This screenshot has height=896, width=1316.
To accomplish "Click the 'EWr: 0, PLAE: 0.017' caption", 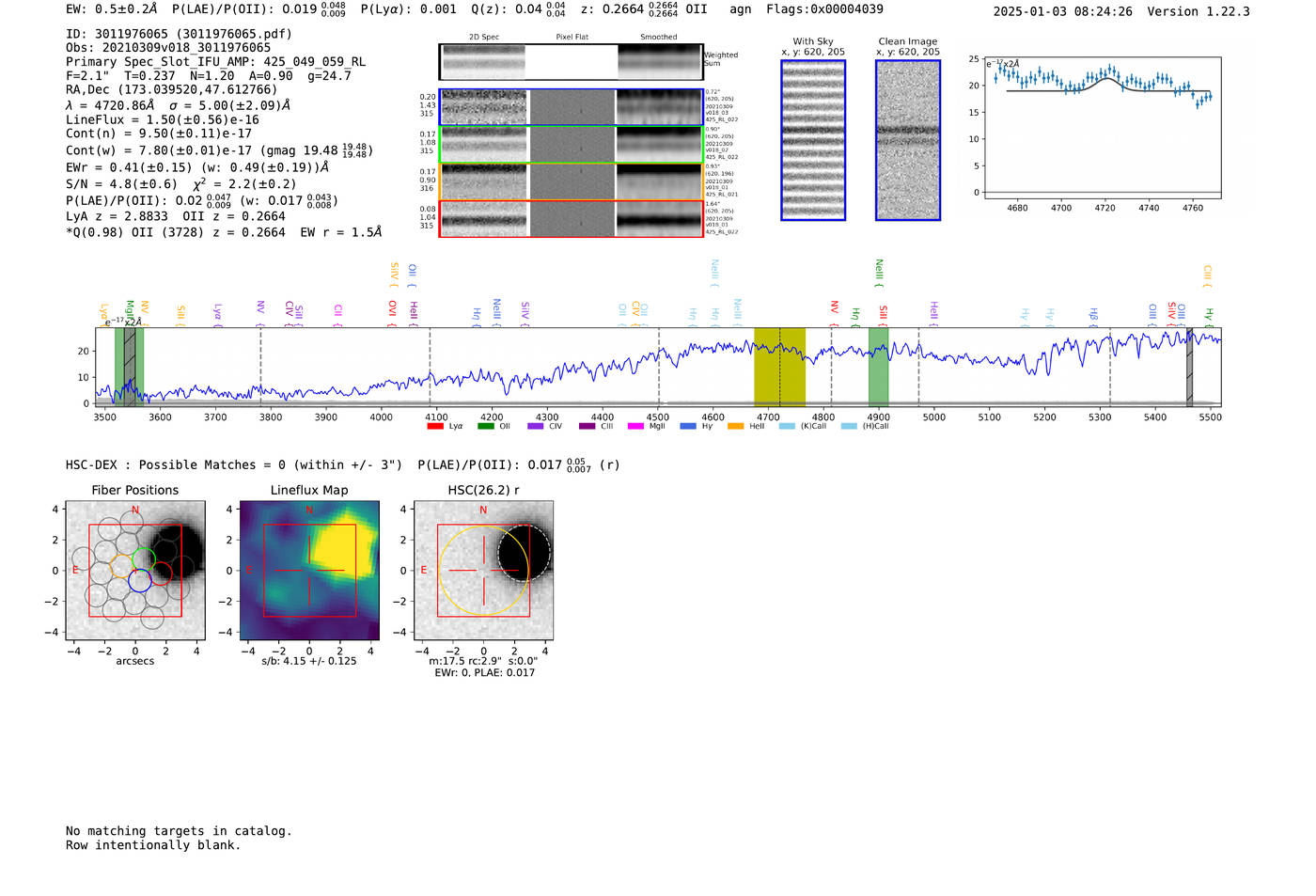I will pos(484,673).
